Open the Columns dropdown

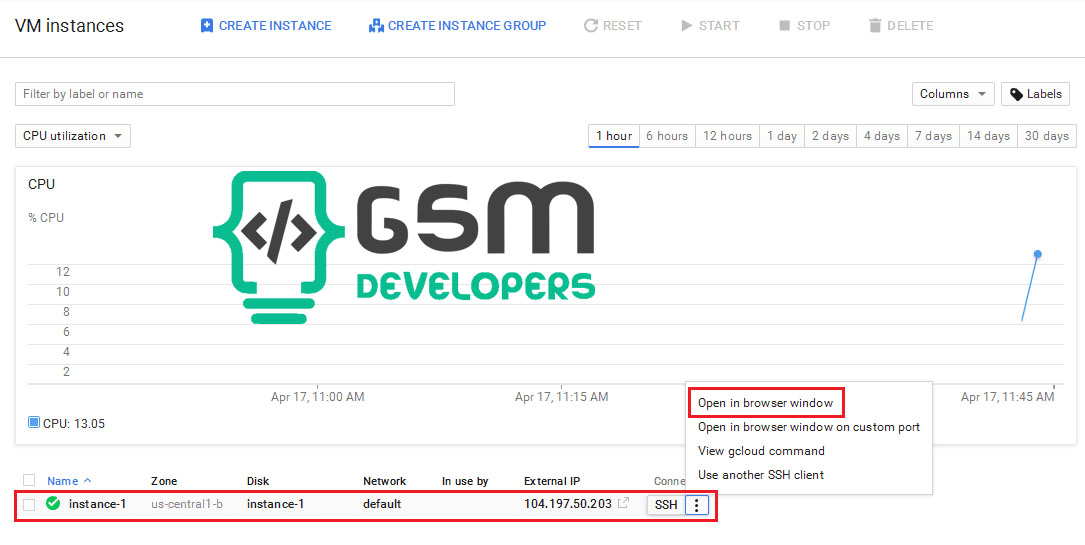pos(953,94)
